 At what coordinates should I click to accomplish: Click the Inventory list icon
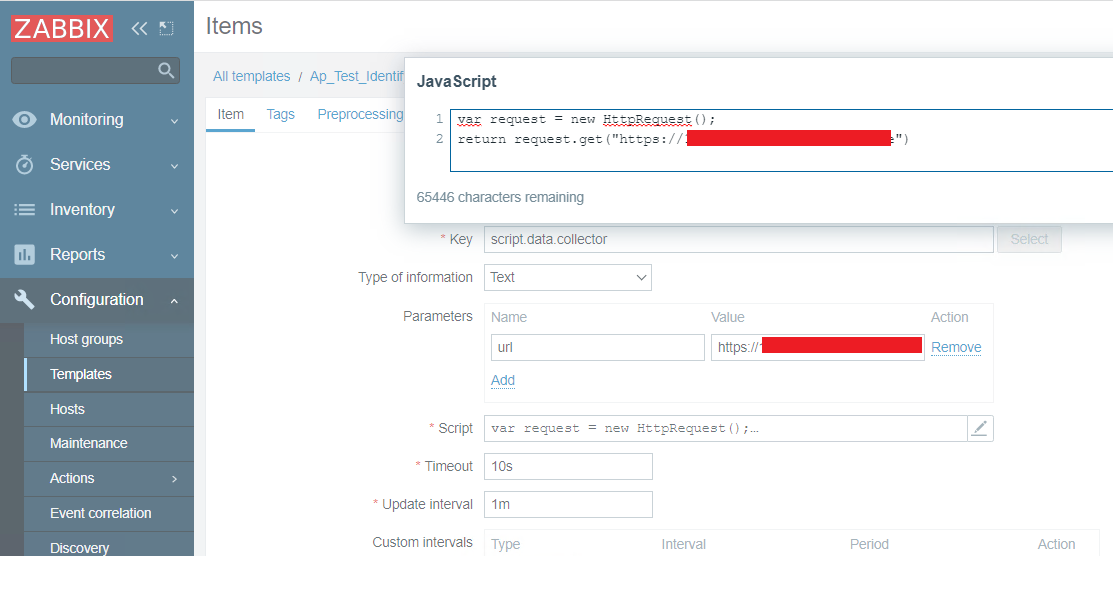(x=25, y=209)
